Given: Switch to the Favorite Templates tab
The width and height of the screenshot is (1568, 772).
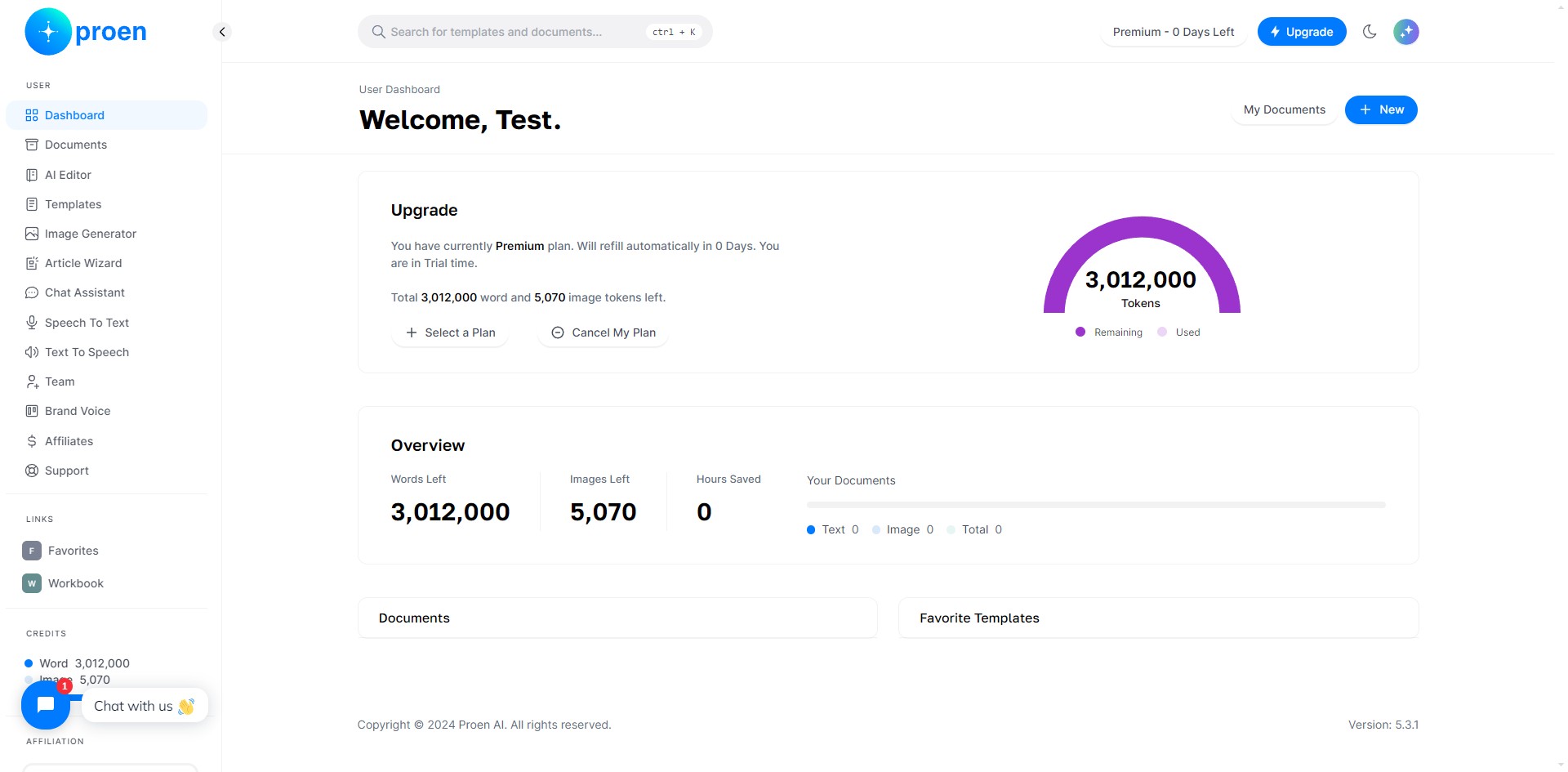Looking at the screenshot, I should click(979, 618).
